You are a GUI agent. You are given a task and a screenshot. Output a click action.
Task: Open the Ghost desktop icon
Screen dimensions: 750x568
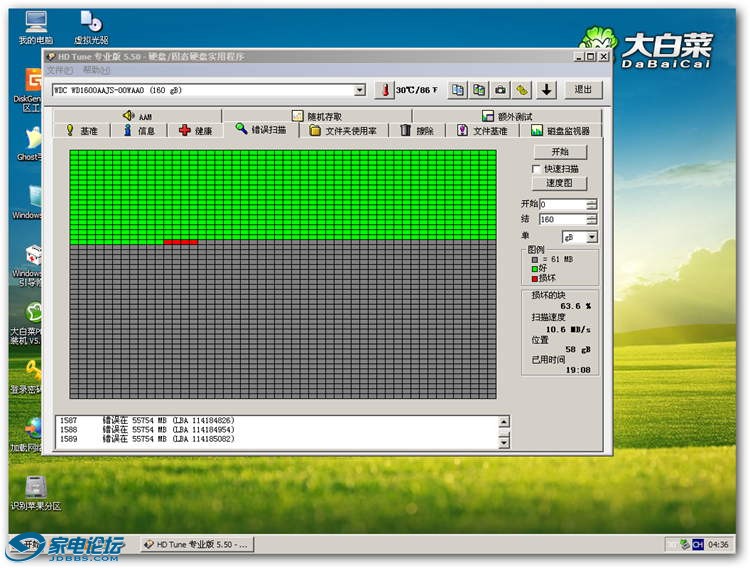(30, 144)
